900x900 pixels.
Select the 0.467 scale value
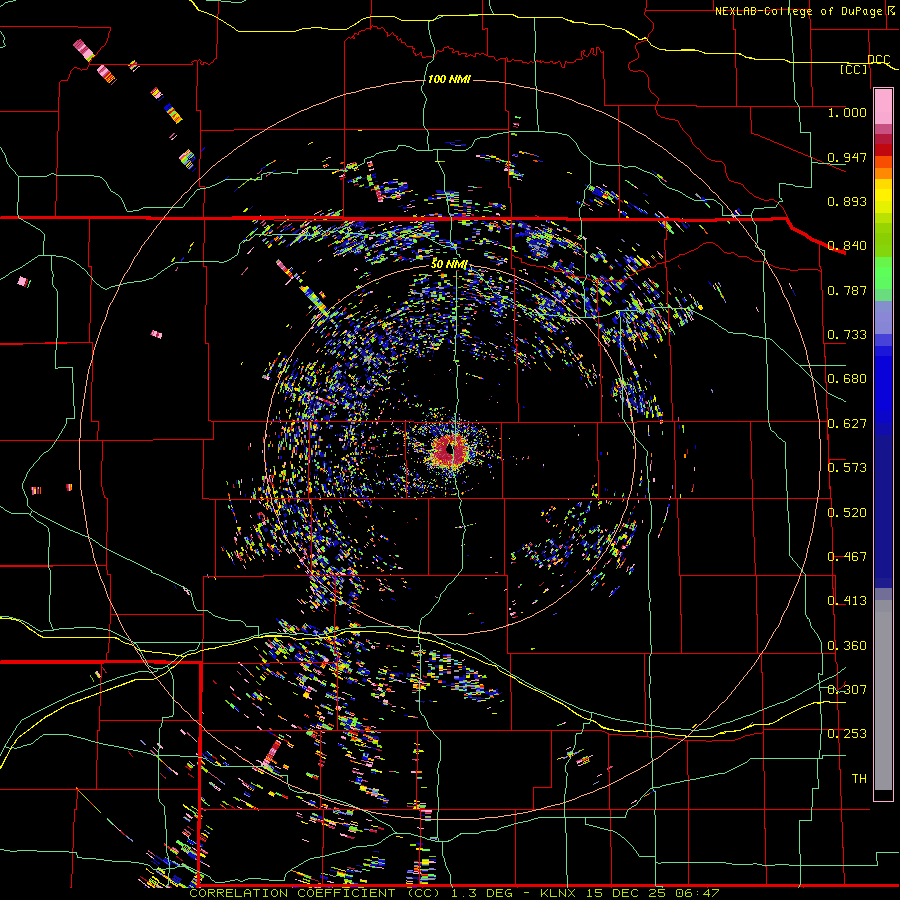[x=847, y=556]
